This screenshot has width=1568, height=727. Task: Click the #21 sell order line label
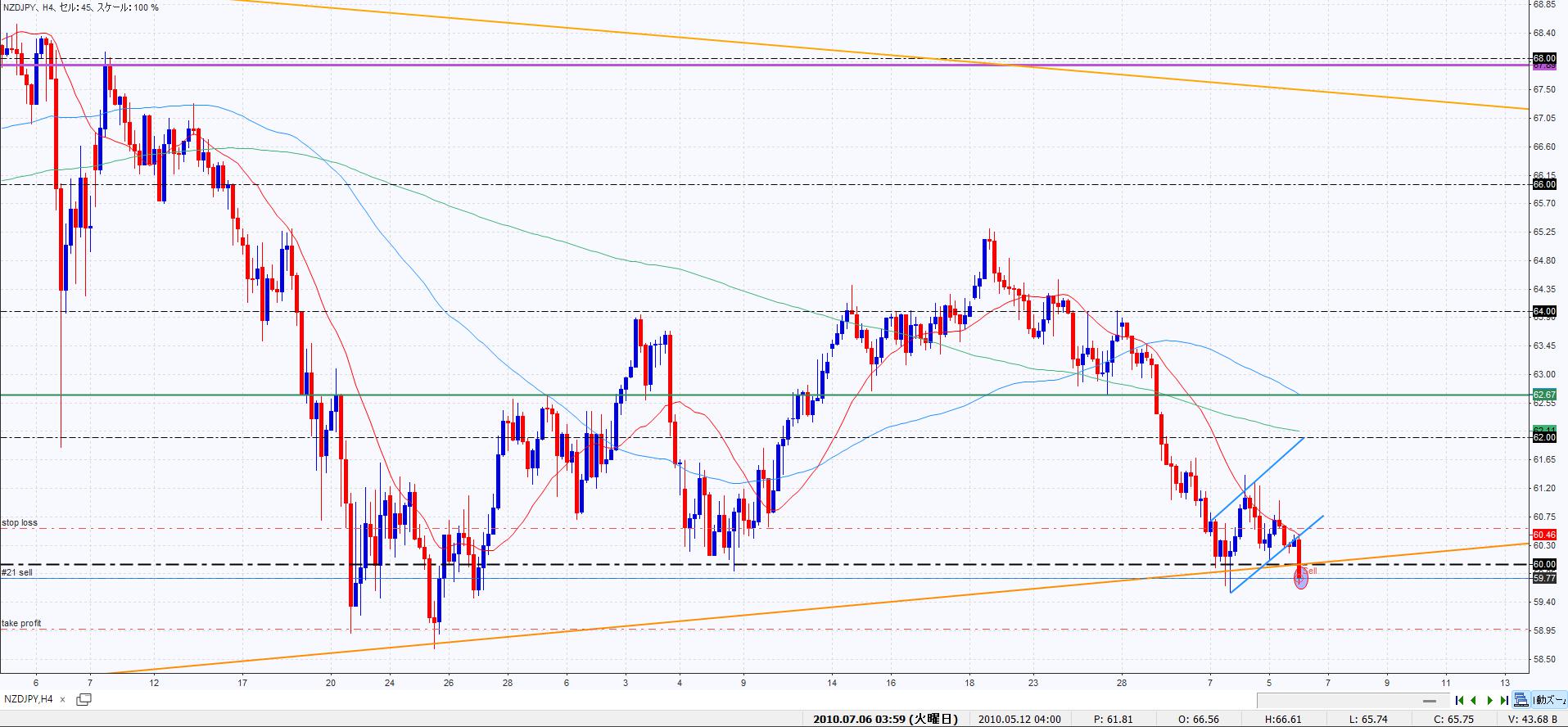[x=17, y=572]
